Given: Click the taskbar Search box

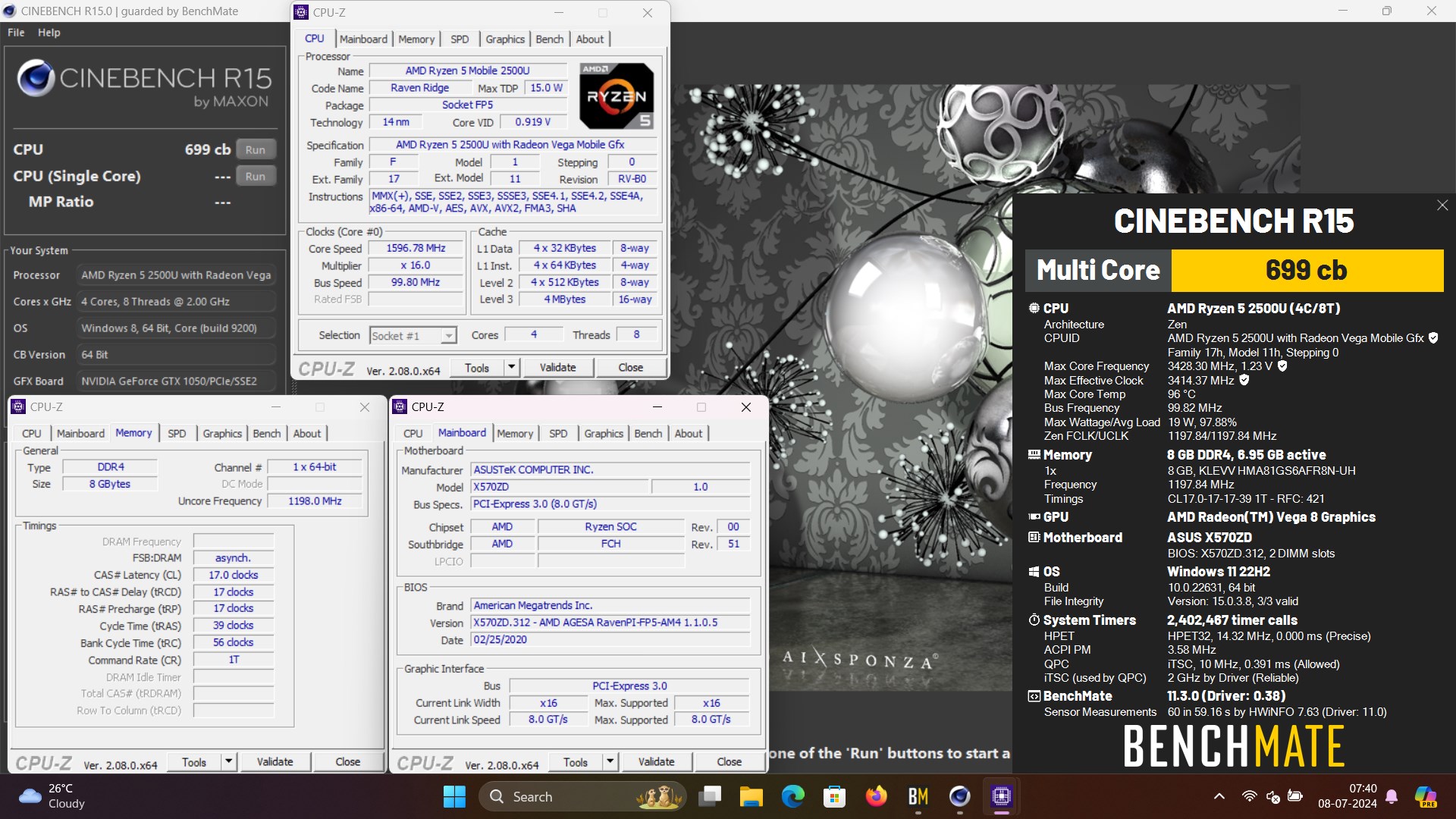Looking at the screenshot, I should coord(582,796).
